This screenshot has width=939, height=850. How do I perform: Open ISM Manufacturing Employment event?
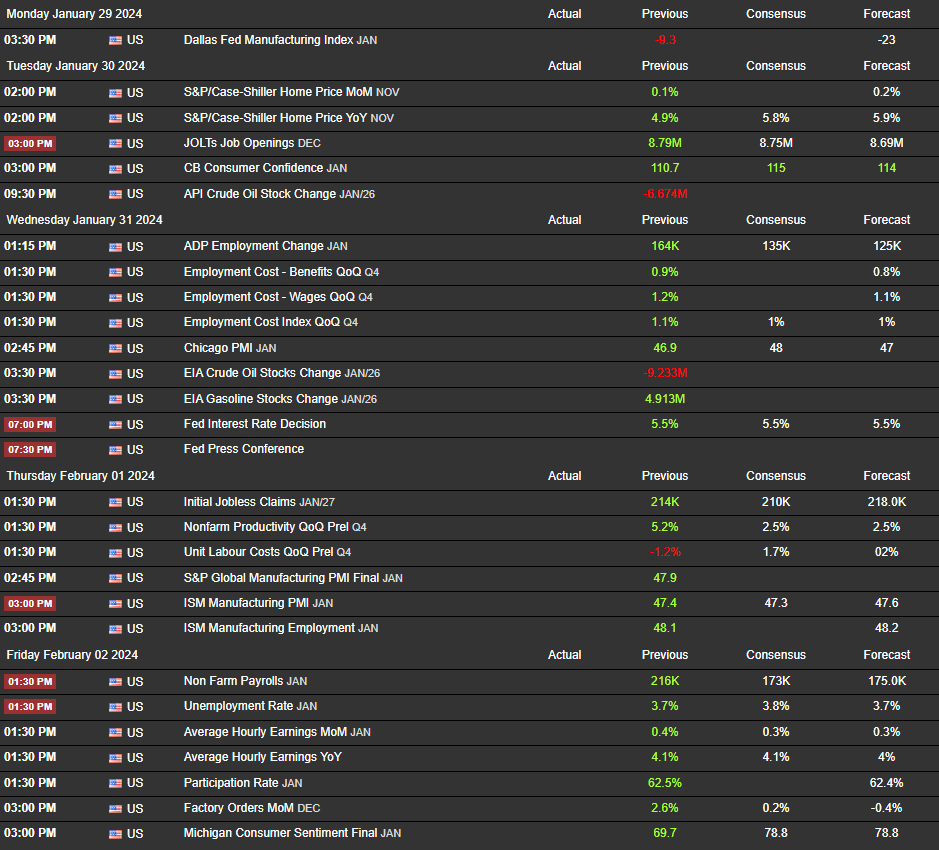coord(281,628)
